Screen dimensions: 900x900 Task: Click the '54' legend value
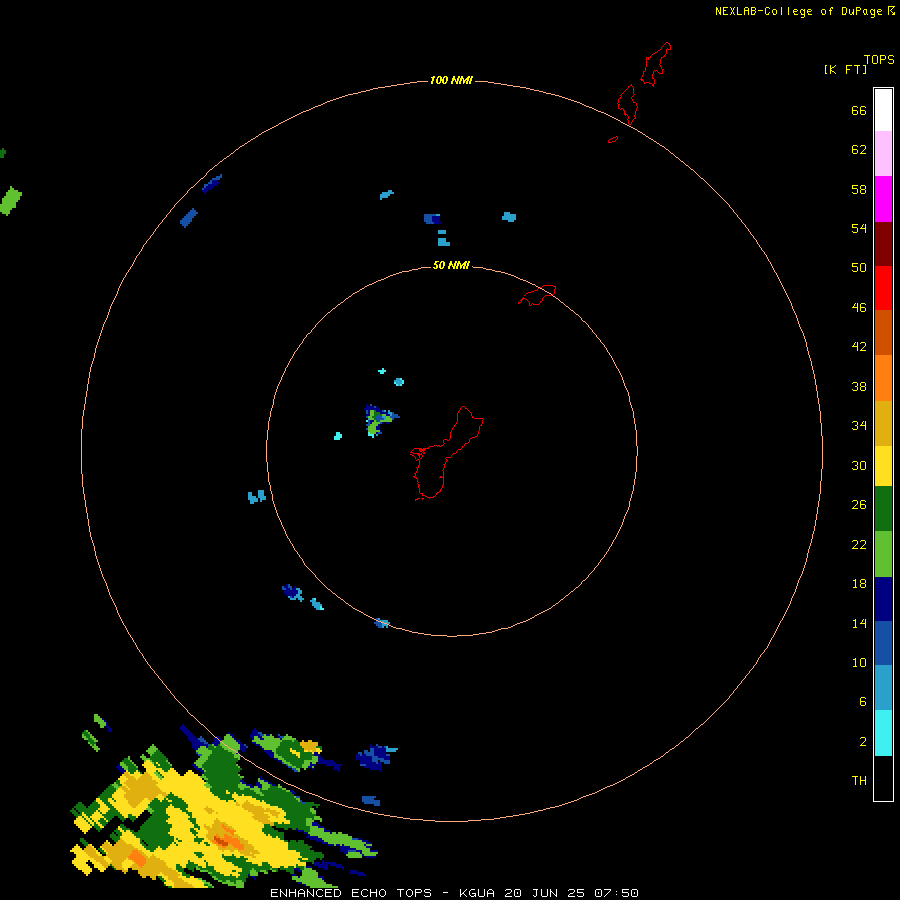[859, 228]
